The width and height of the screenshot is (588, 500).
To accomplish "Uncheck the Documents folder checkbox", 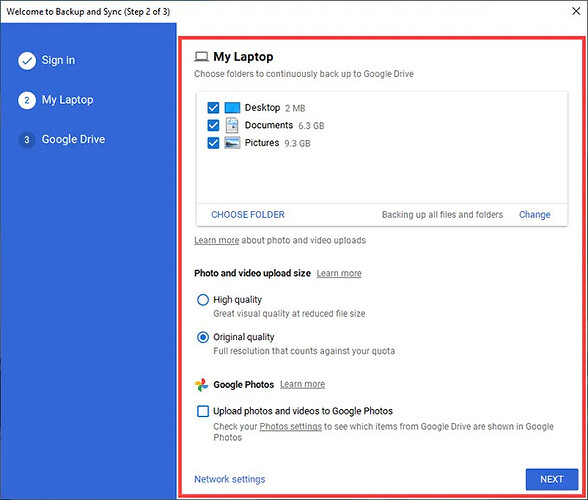I will tap(213, 125).
